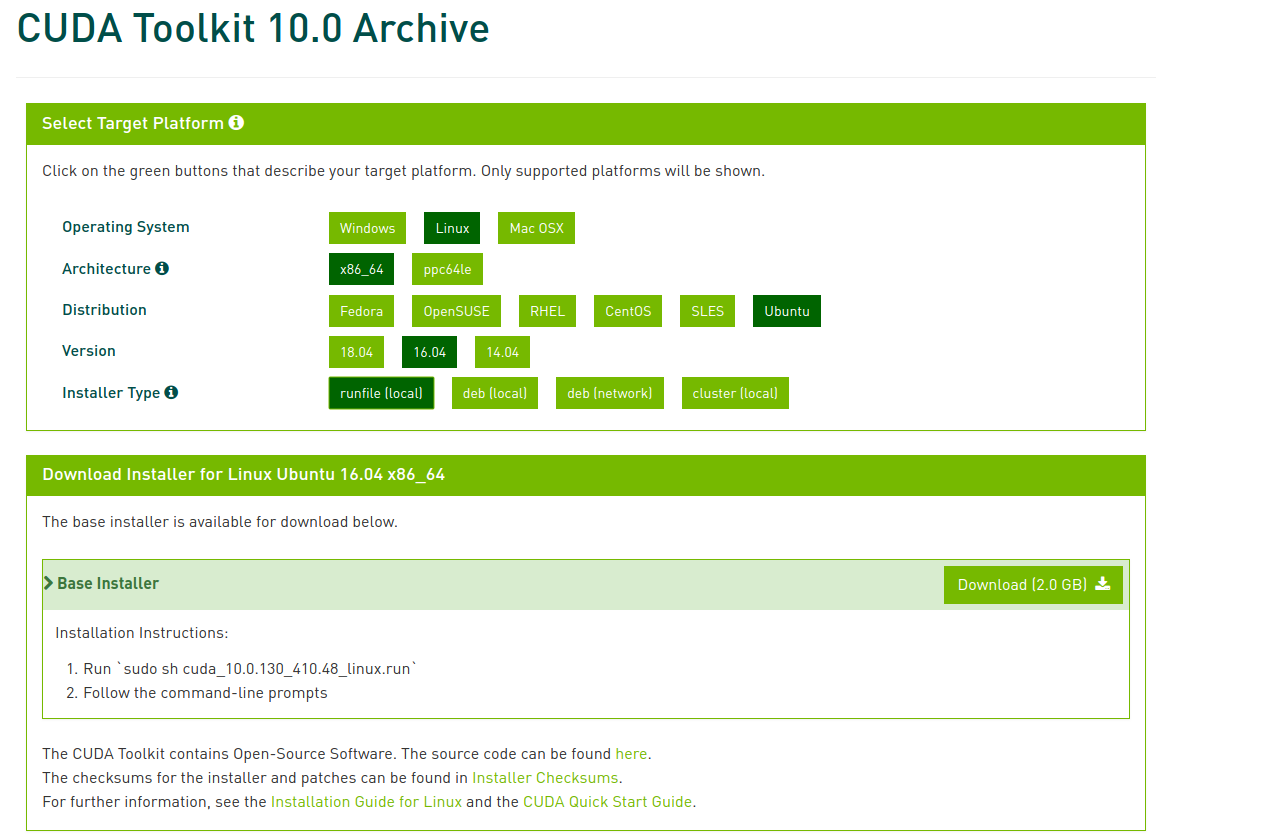
Task: Select Mac OSX operating system
Action: pyautogui.click(x=536, y=228)
